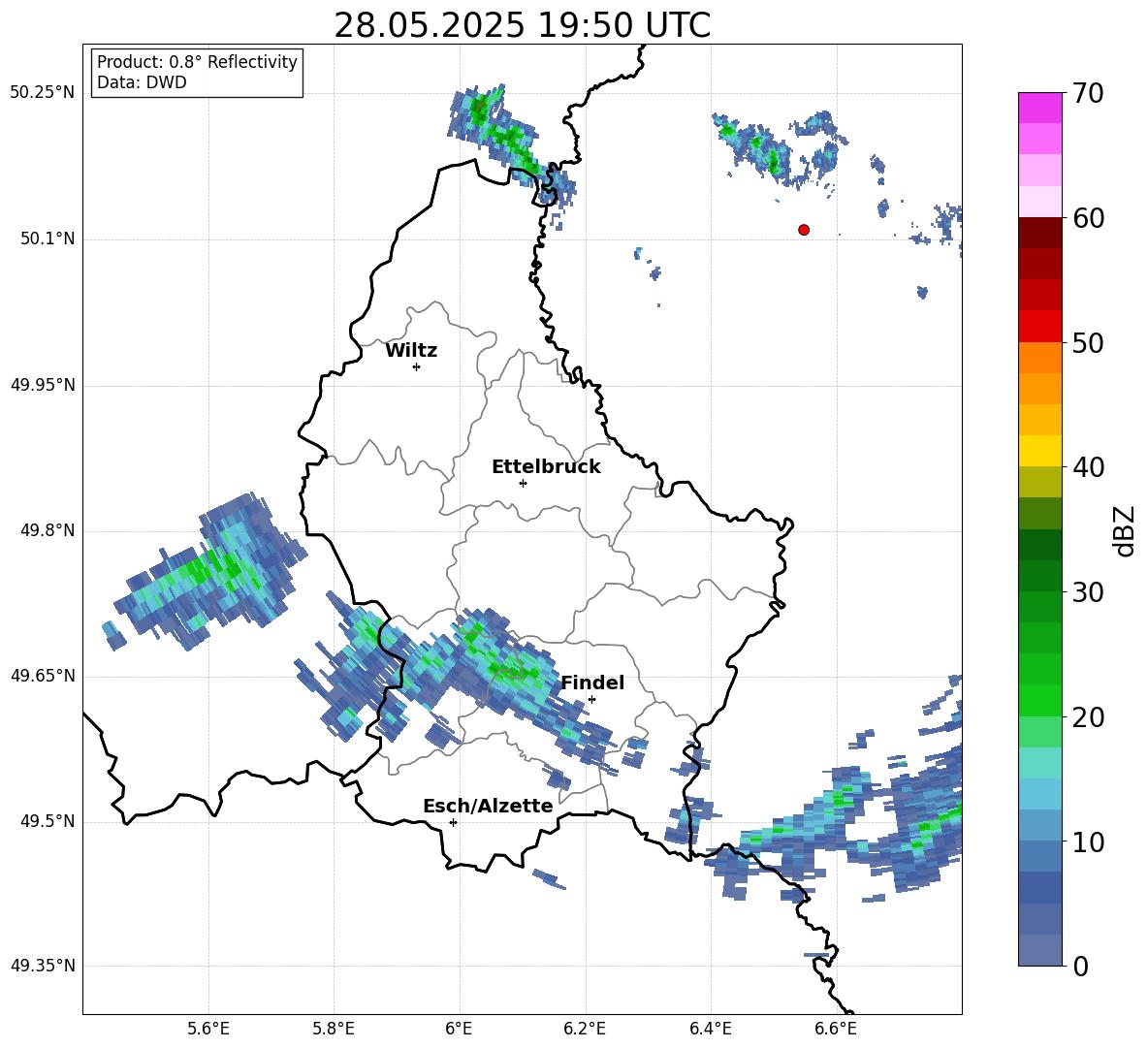Click the 49.65°N latitude label
Screen dimensions: 1148x1048
click(43, 676)
